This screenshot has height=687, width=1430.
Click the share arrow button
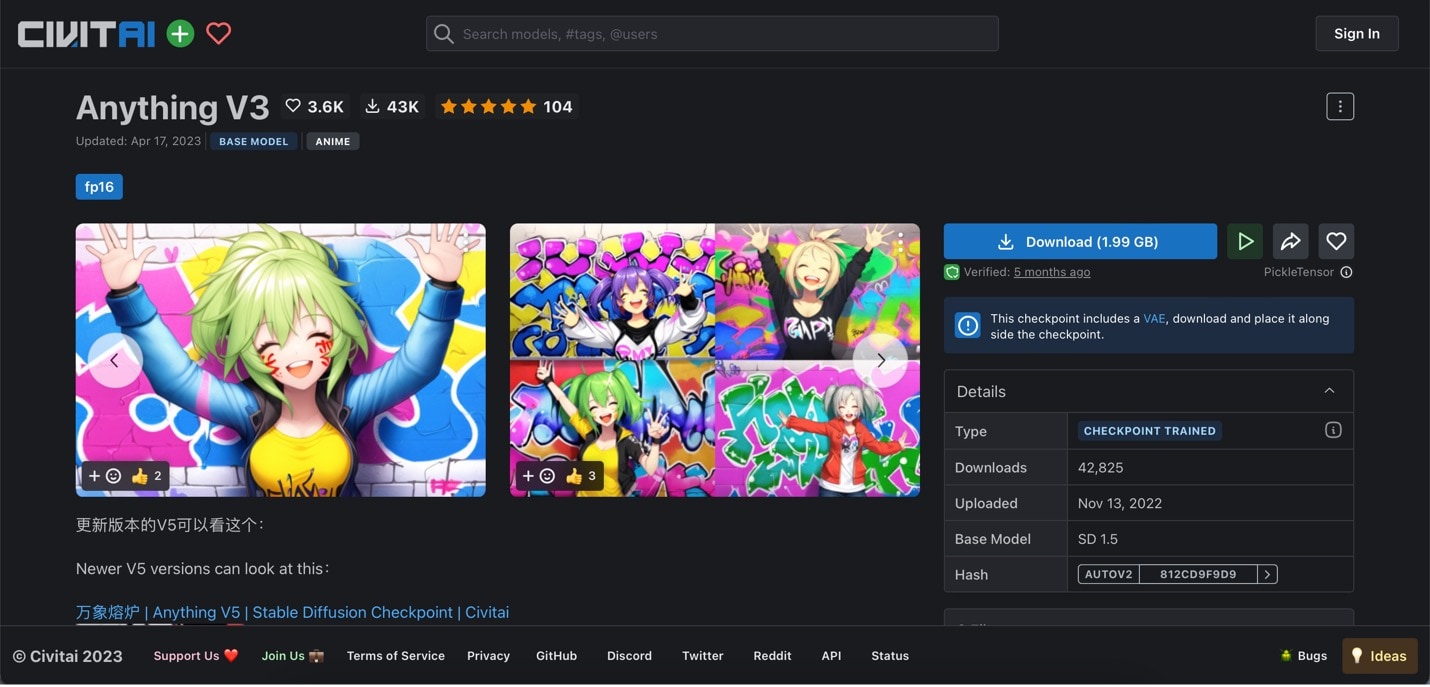point(1290,242)
